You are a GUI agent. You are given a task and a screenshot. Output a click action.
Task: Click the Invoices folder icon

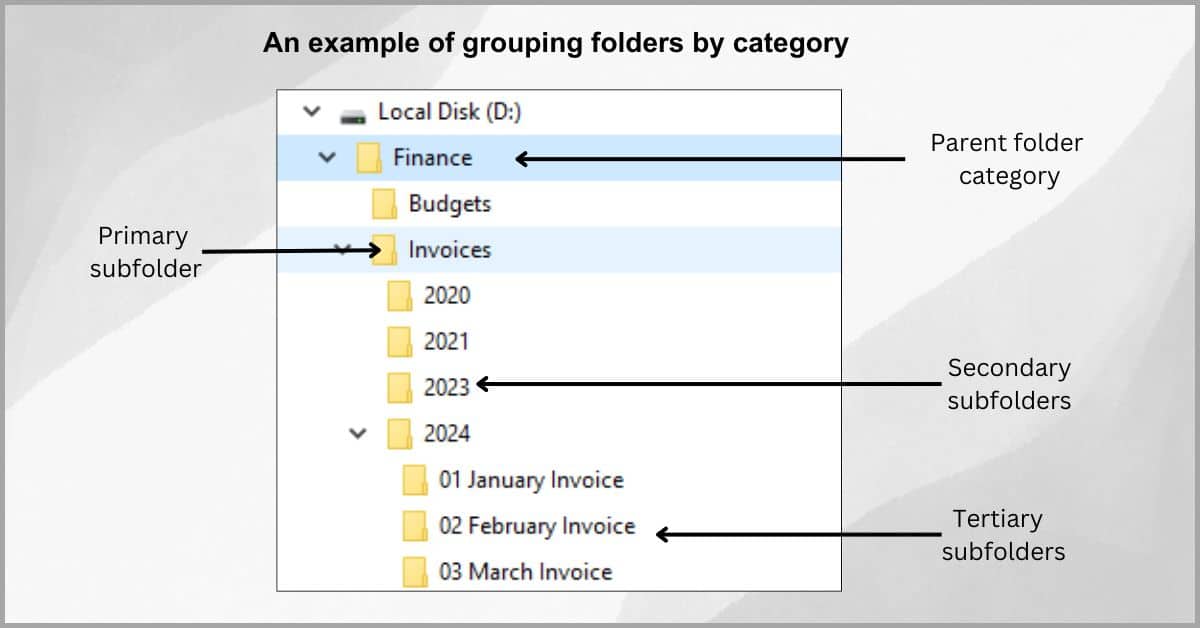click(x=383, y=250)
